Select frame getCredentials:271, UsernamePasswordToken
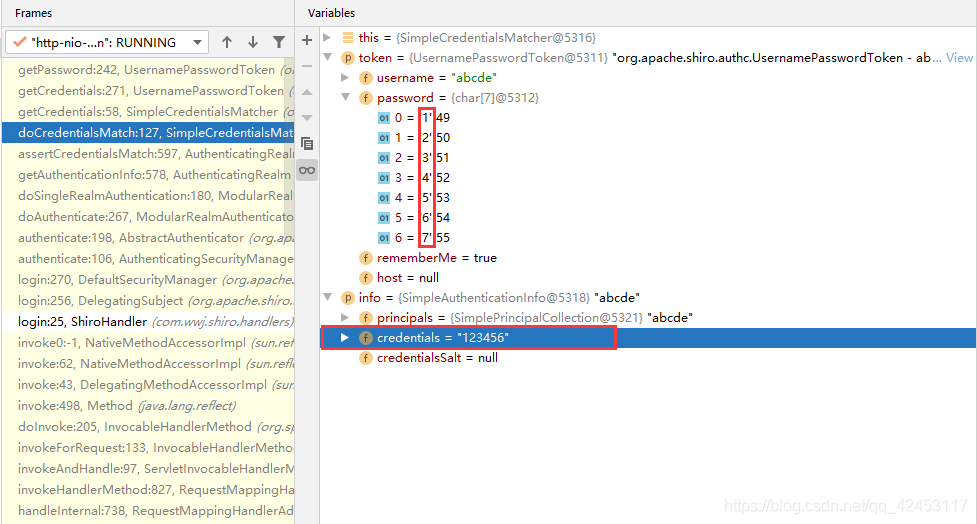 [148, 91]
